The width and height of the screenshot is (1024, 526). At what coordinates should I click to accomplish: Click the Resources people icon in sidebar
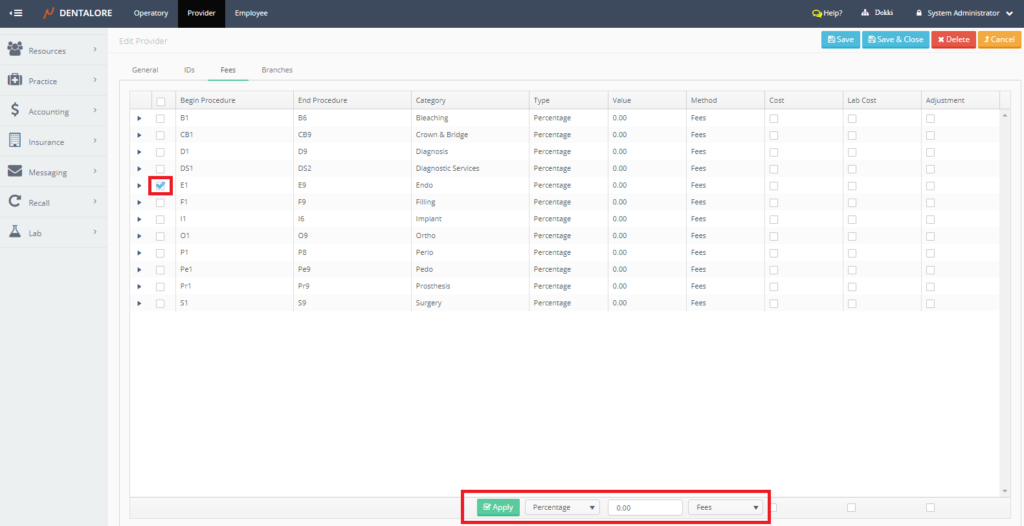15,48
